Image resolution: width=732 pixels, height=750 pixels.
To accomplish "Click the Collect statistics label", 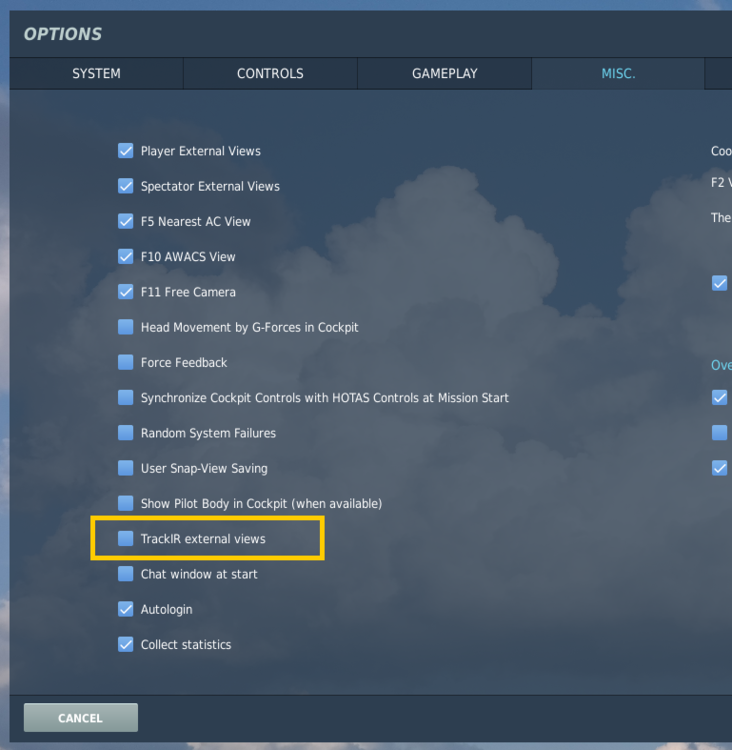I will coord(186,645).
